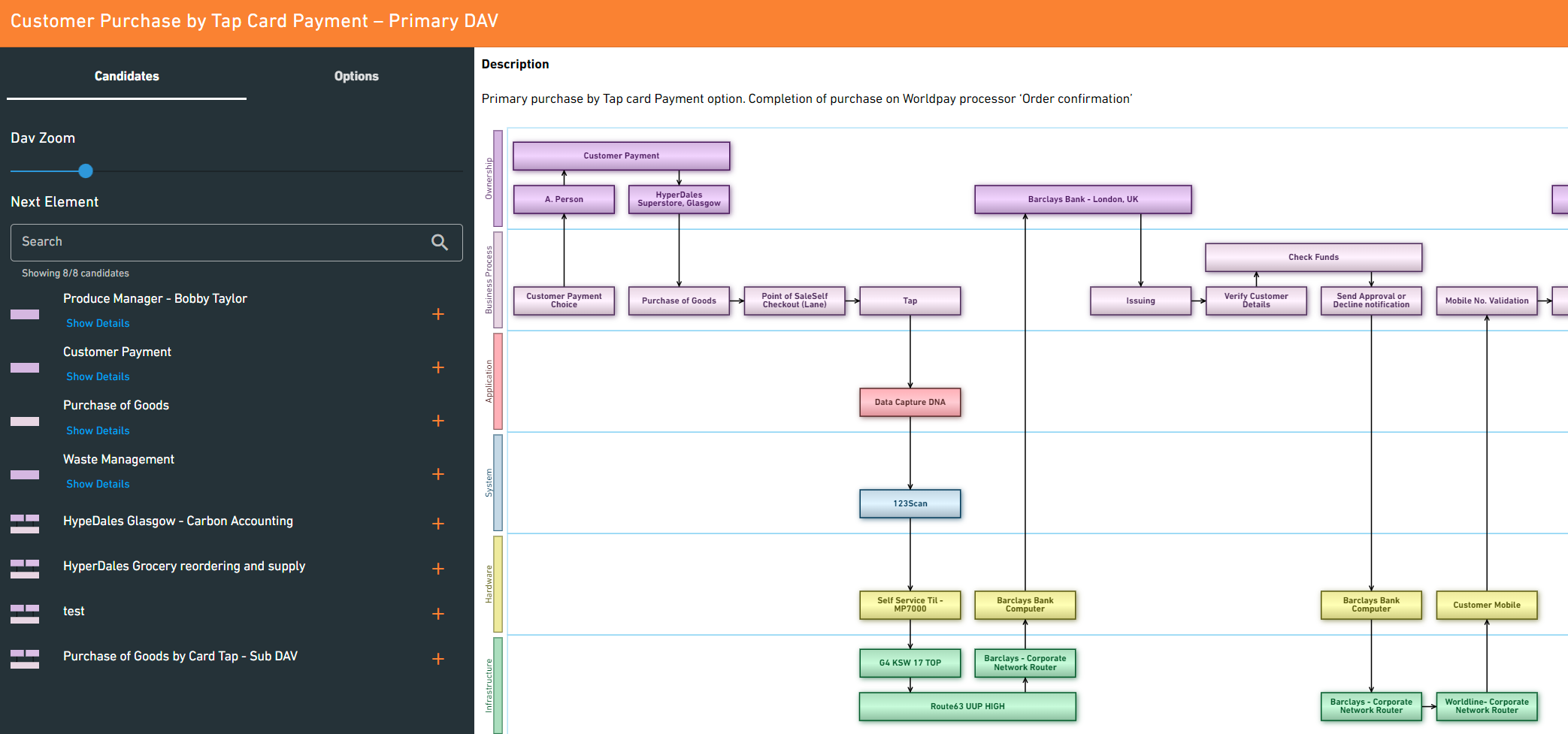Image resolution: width=1568 pixels, height=734 pixels.
Task: Select G4 KSW 17 TOP node
Action: pos(910,663)
